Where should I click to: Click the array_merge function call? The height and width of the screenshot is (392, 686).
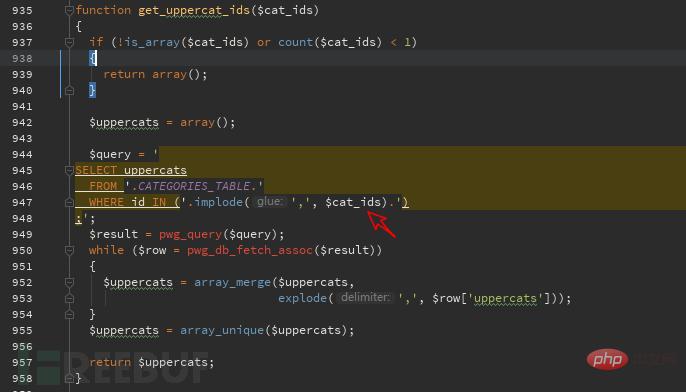(x=232, y=283)
